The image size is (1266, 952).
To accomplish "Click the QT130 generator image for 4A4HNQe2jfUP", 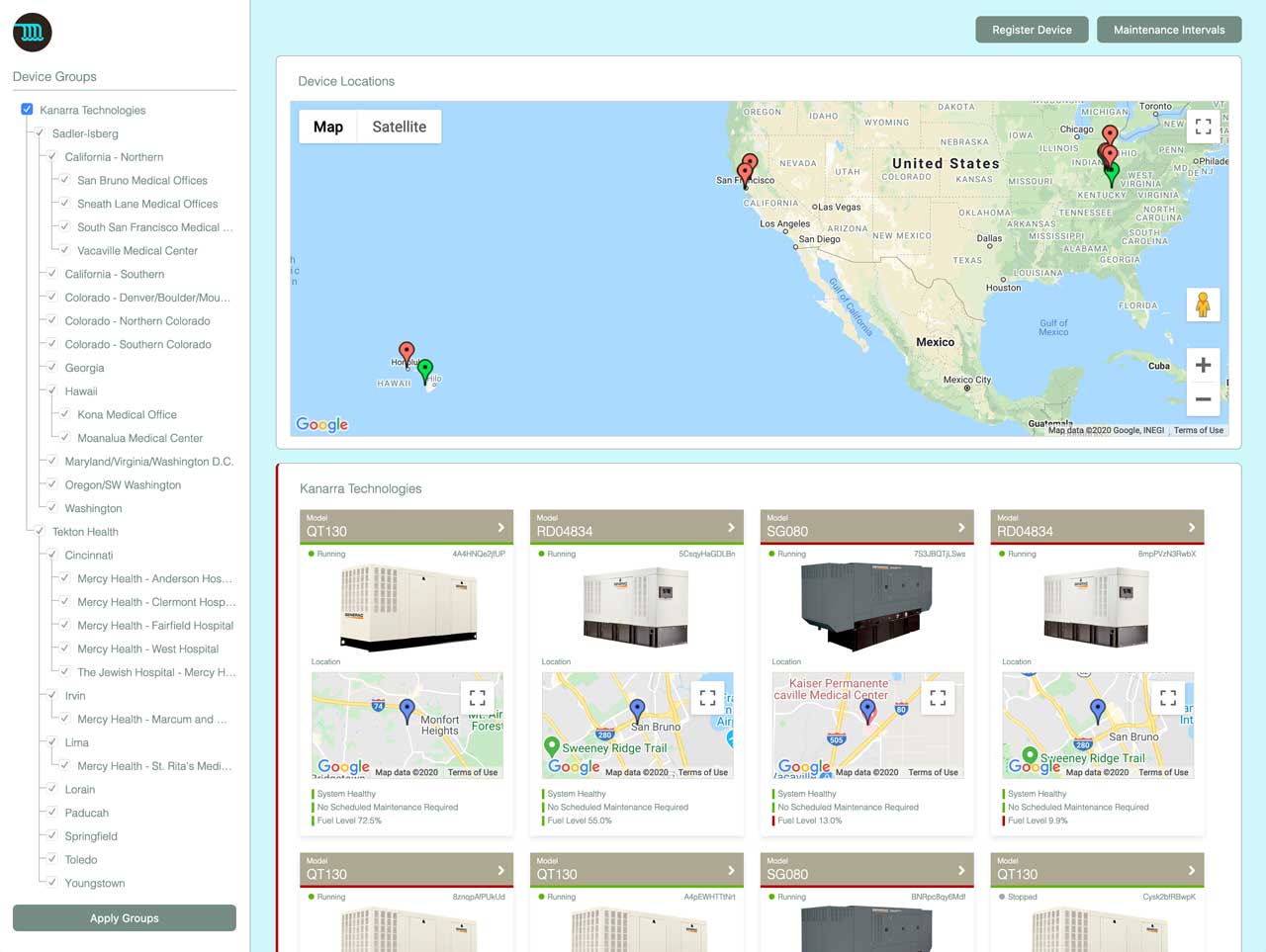I will (407, 607).
